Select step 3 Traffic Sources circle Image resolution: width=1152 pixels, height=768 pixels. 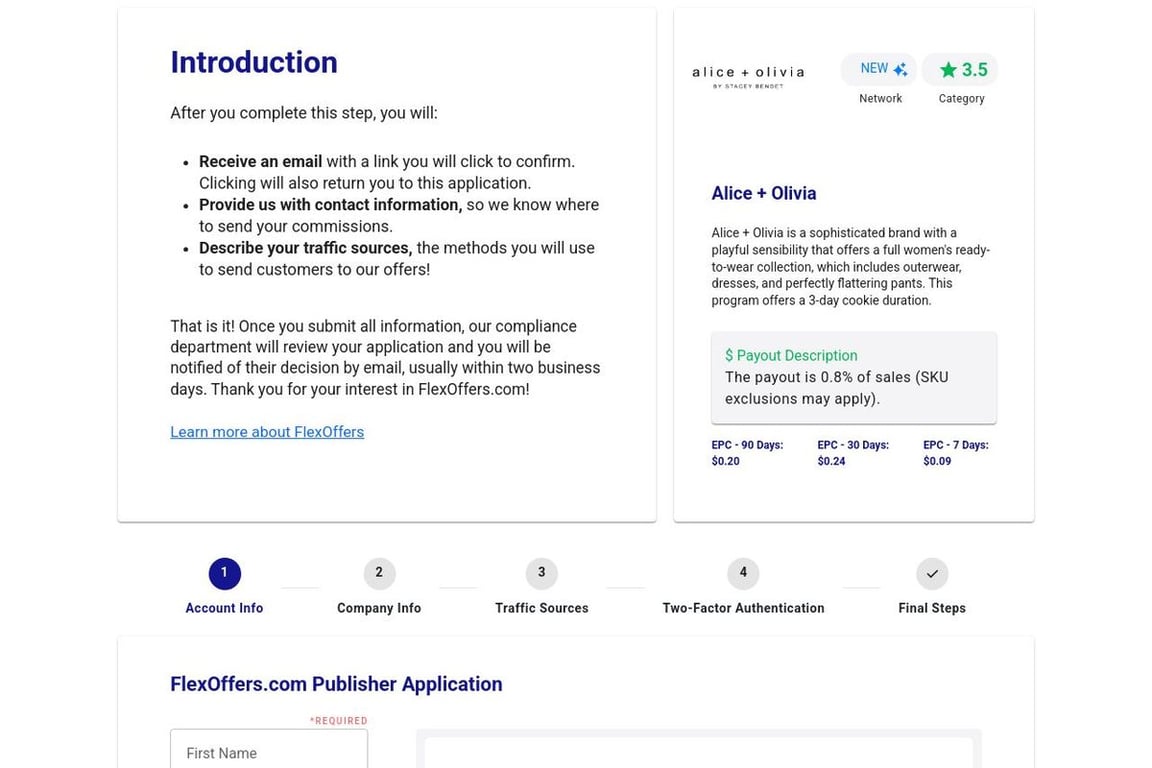pos(541,573)
